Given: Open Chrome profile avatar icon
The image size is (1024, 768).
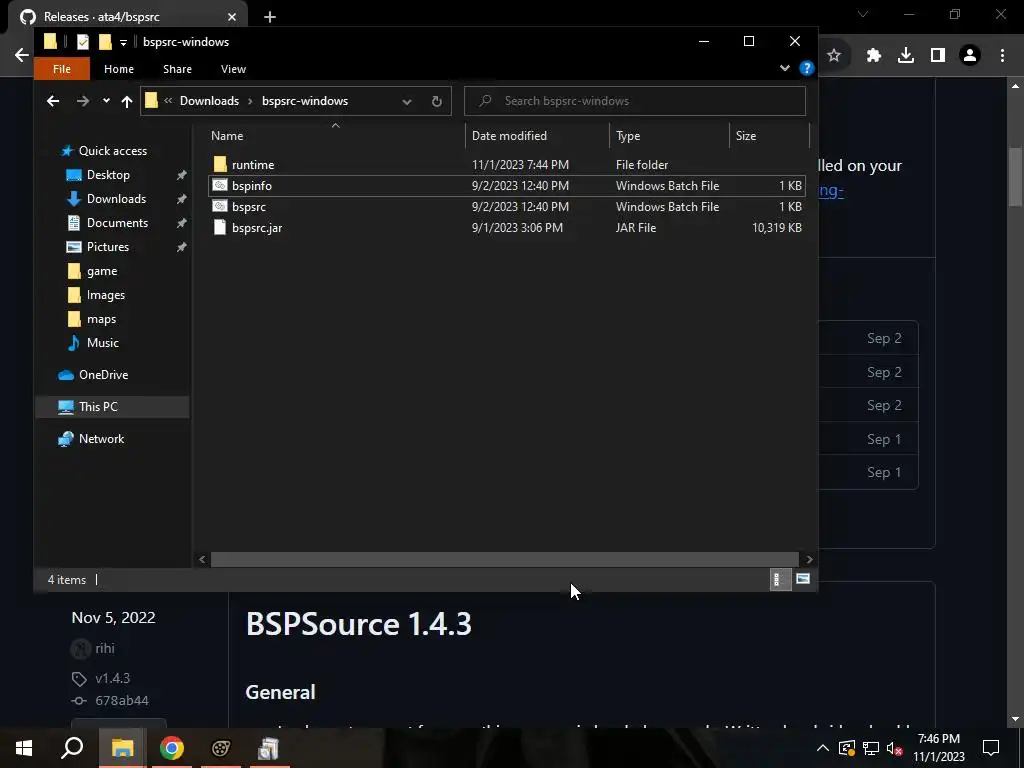Looking at the screenshot, I should click(x=970, y=56).
